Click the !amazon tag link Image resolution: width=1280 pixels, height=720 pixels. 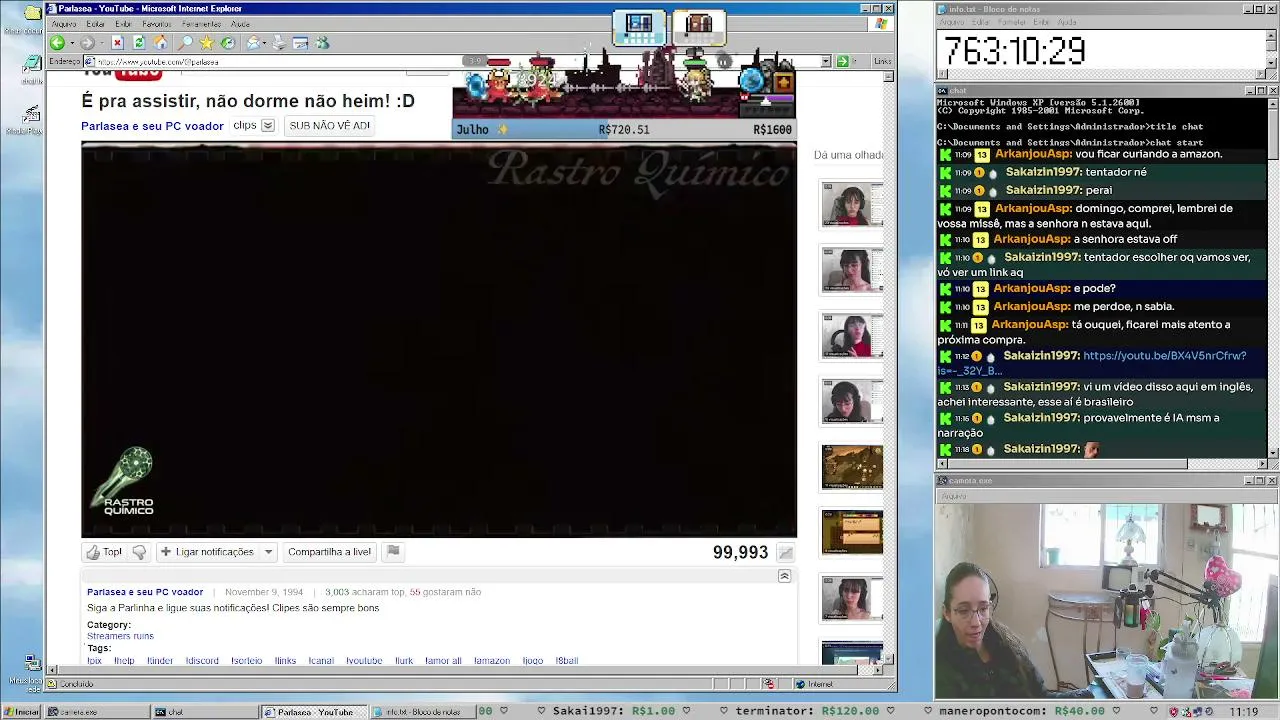click(x=492, y=661)
